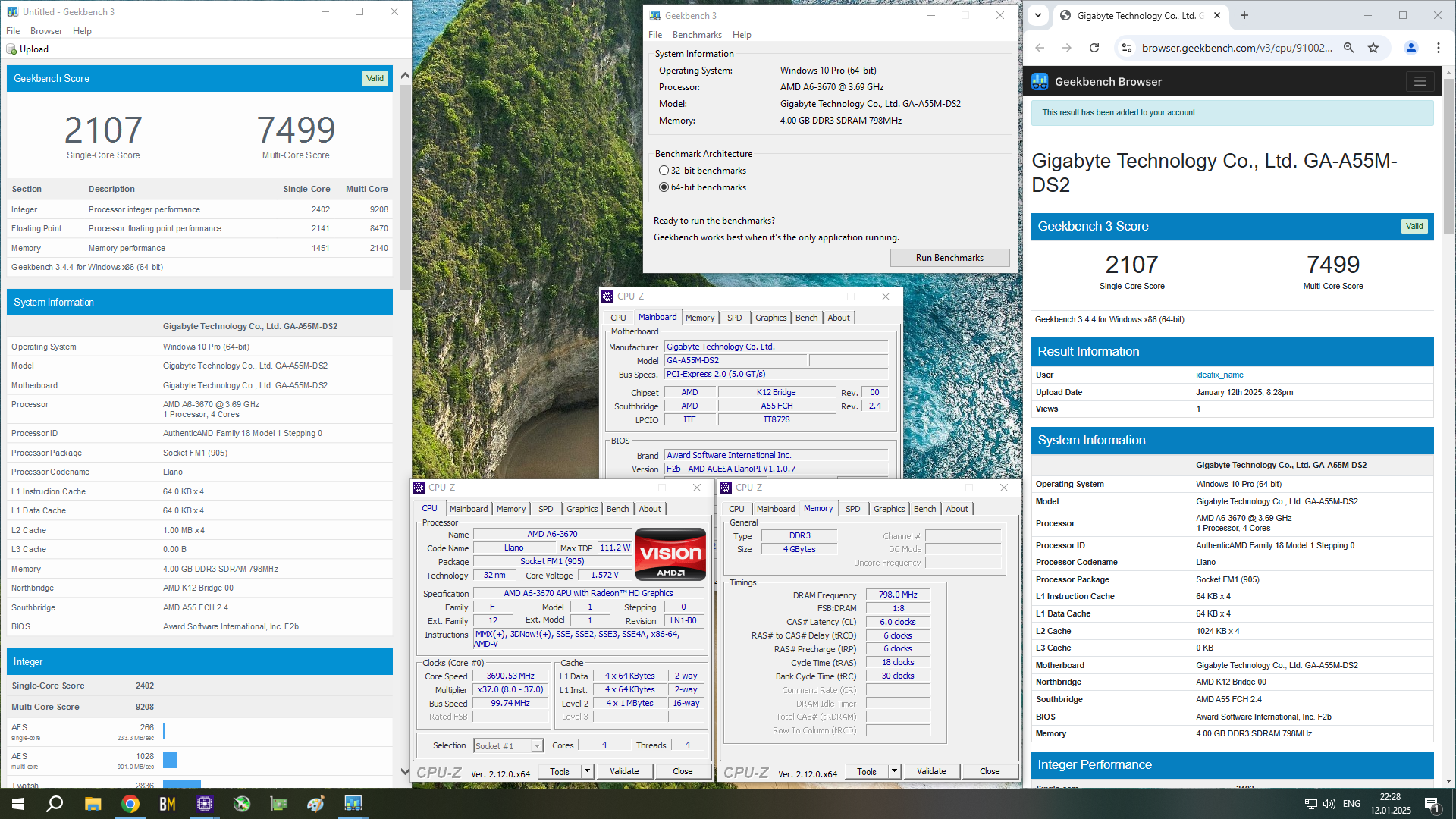
Task: Switch to Chrome in taskbar
Action: (x=130, y=804)
